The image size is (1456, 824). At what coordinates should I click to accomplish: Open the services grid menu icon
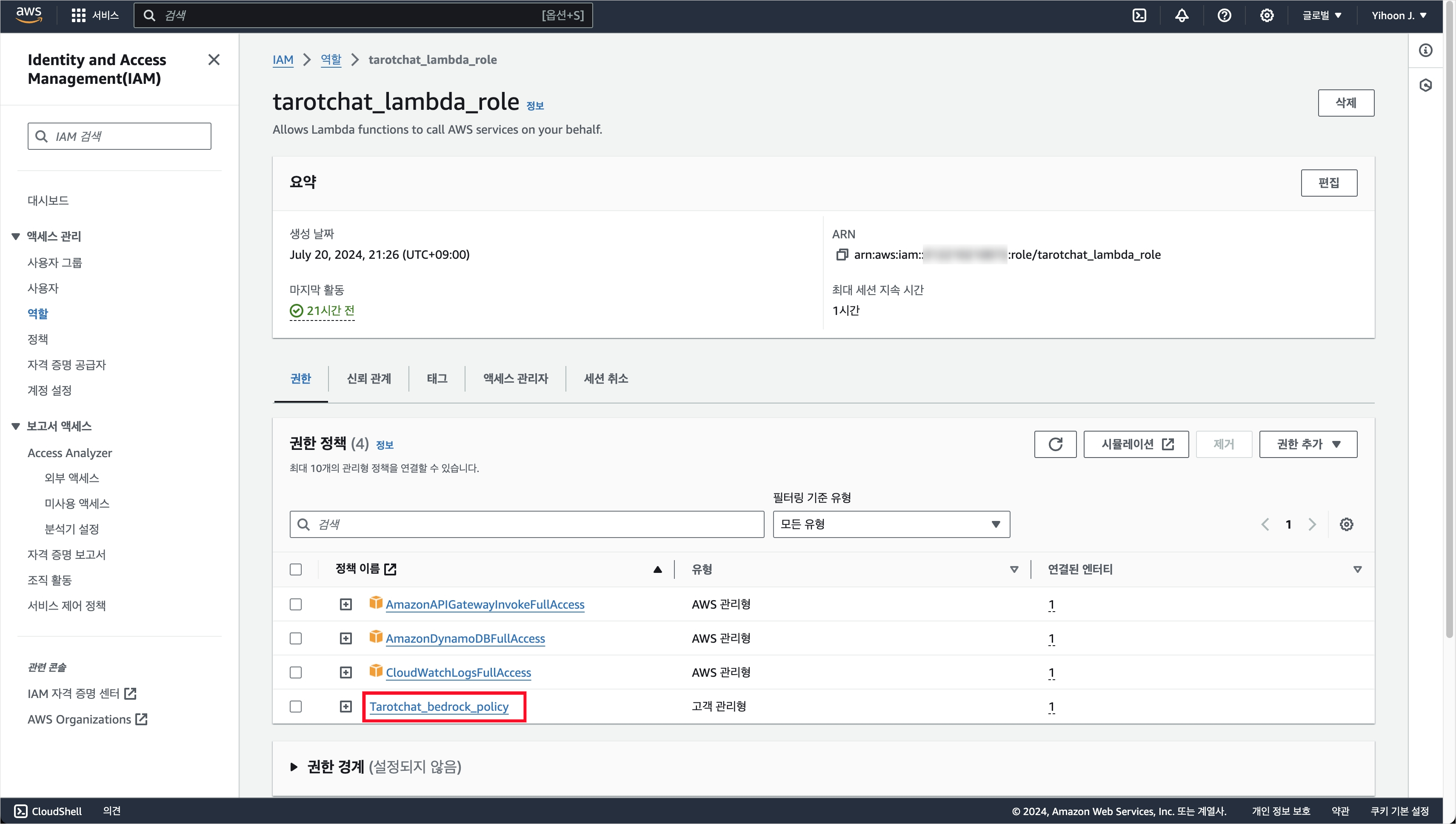coord(78,15)
